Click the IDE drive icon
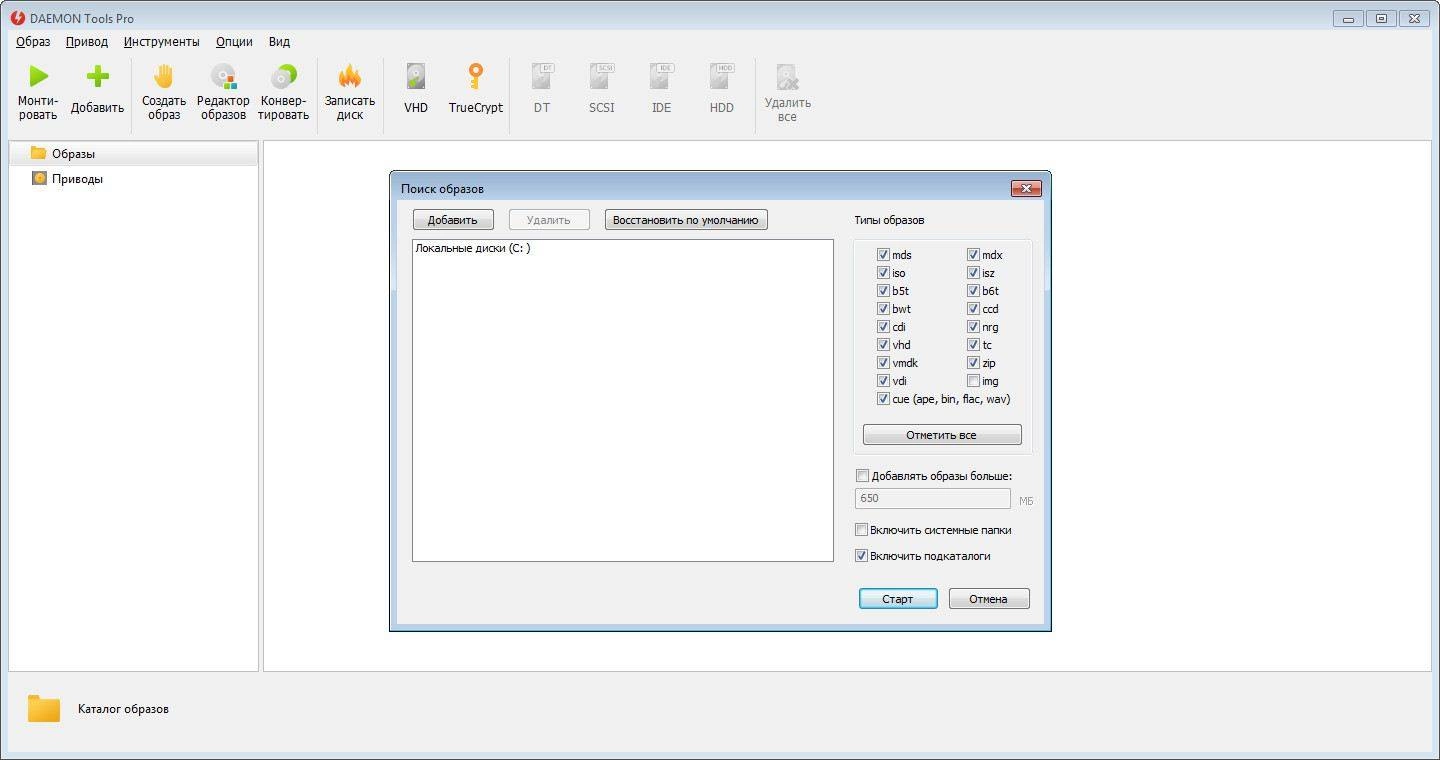This screenshot has width=1440, height=760. coord(662,76)
